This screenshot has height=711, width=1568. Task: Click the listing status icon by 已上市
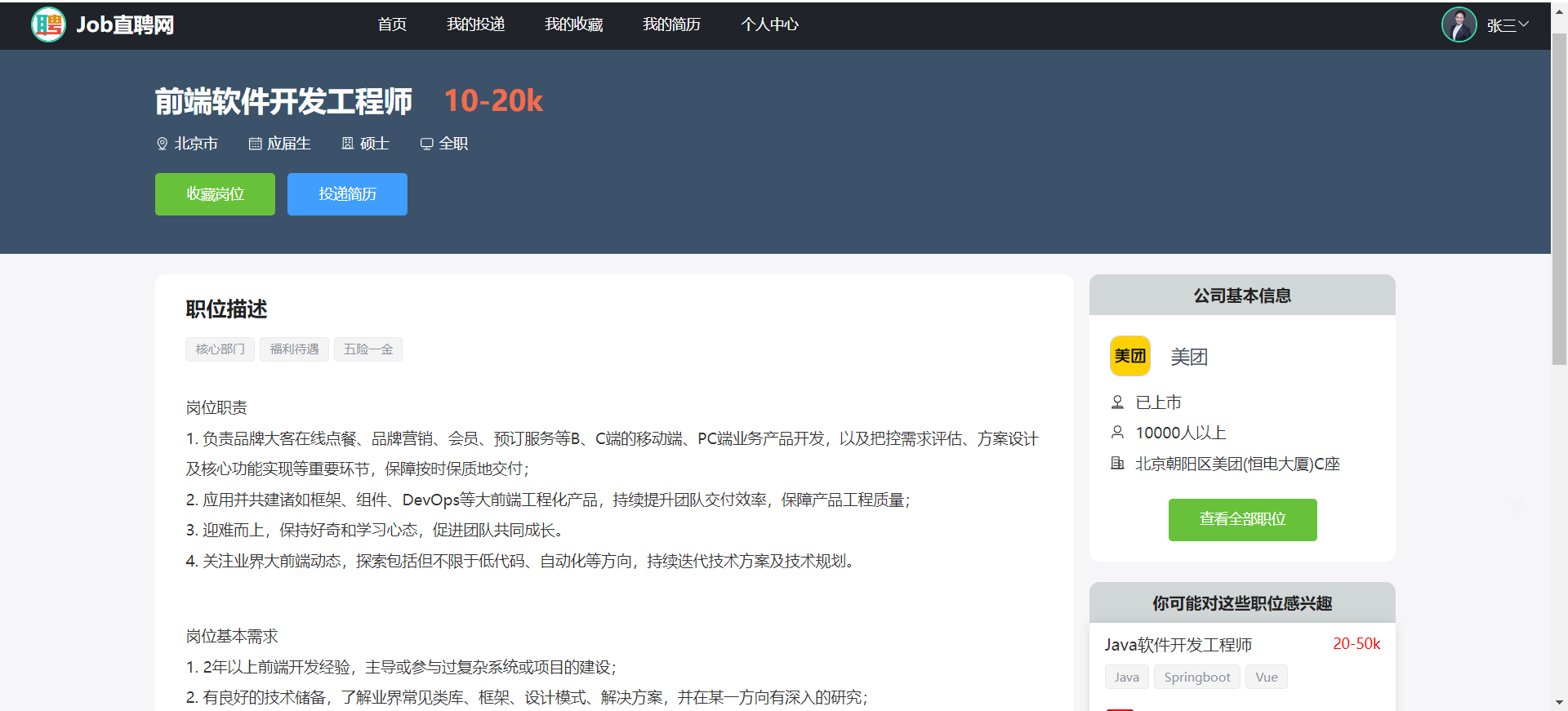click(1117, 402)
